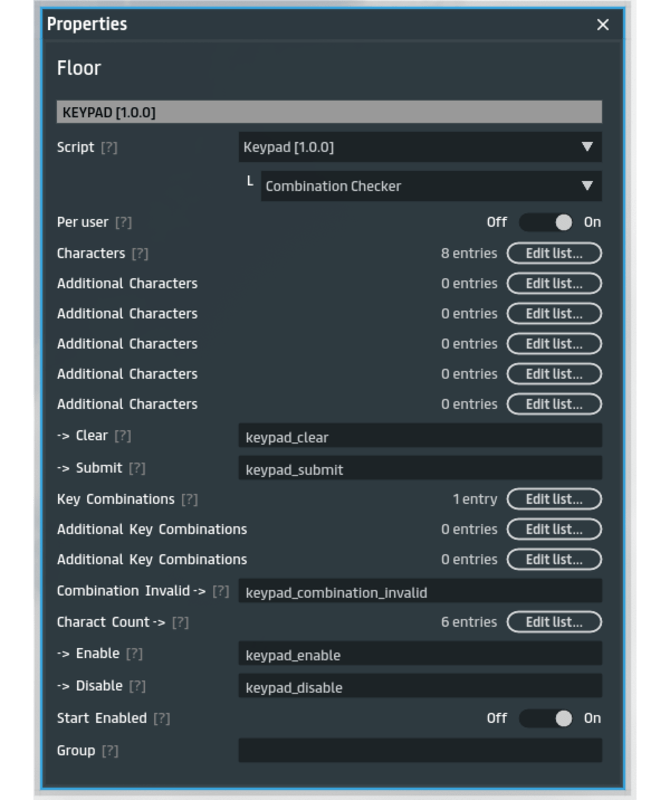Close the Properties panel

click(x=602, y=25)
